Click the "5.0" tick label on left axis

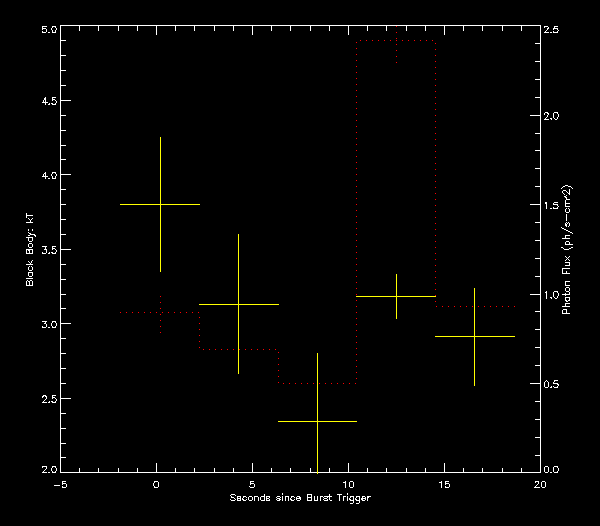(46, 30)
